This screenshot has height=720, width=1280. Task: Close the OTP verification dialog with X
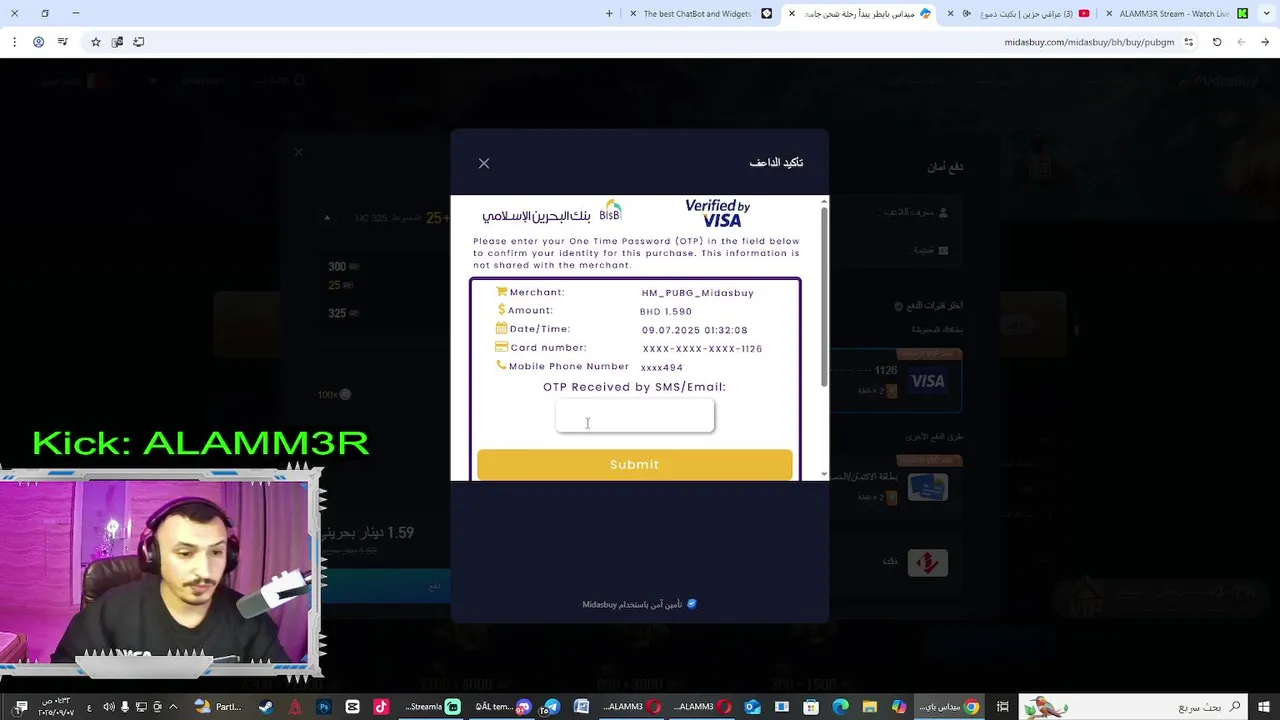pos(484,163)
